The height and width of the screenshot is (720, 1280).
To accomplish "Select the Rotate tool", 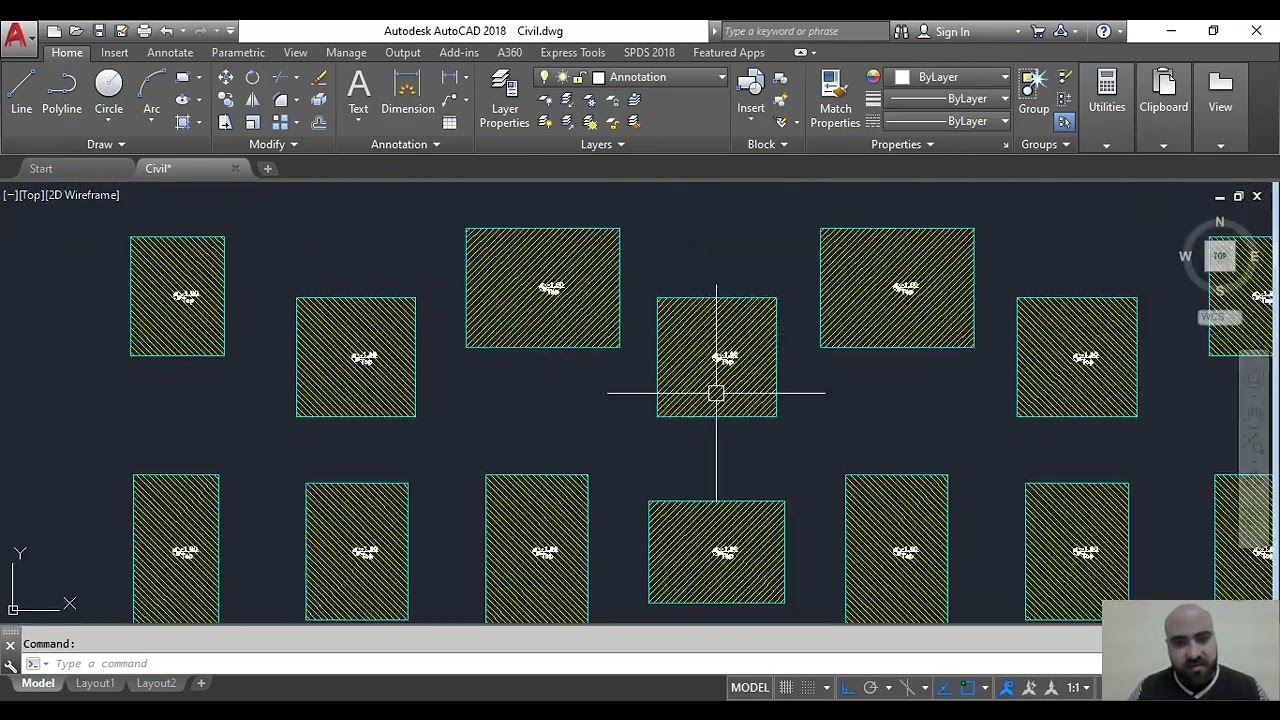I will coord(252,78).
